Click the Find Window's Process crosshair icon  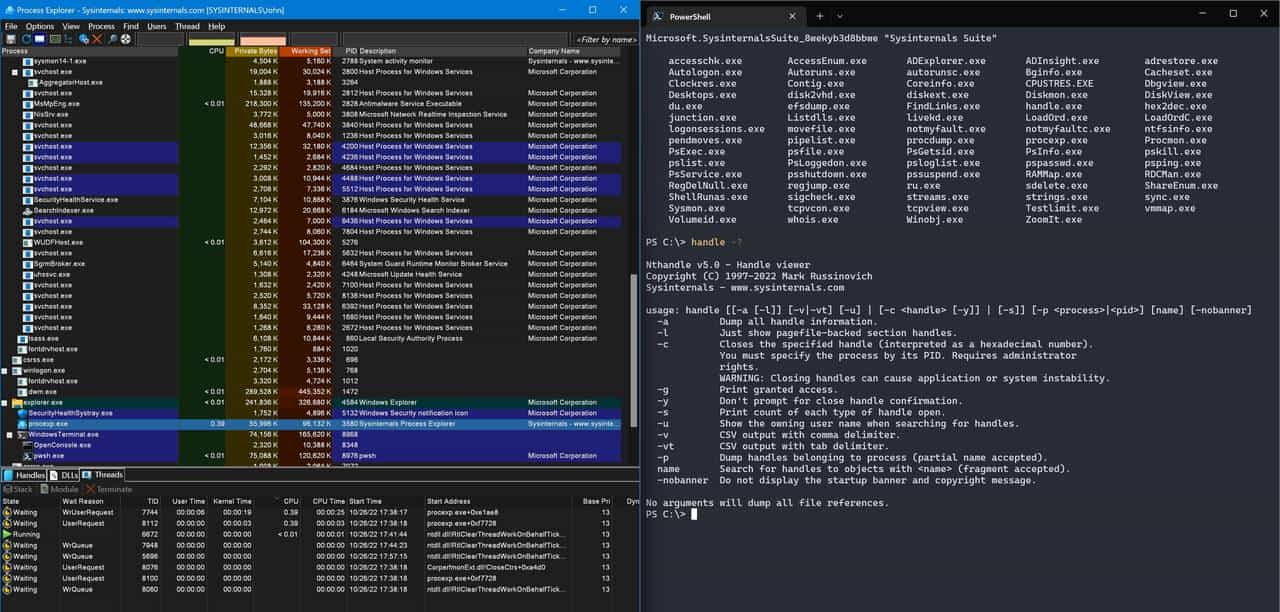pyautogui.click(x=127, y=39)
